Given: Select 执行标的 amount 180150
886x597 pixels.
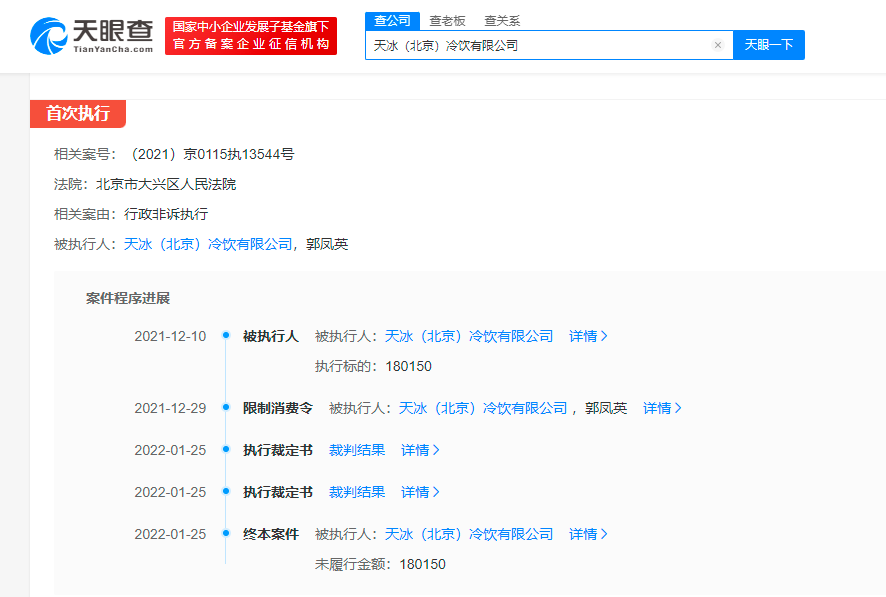Looking at the screenshot, I should pyautogui.click(x=409, y=367).
